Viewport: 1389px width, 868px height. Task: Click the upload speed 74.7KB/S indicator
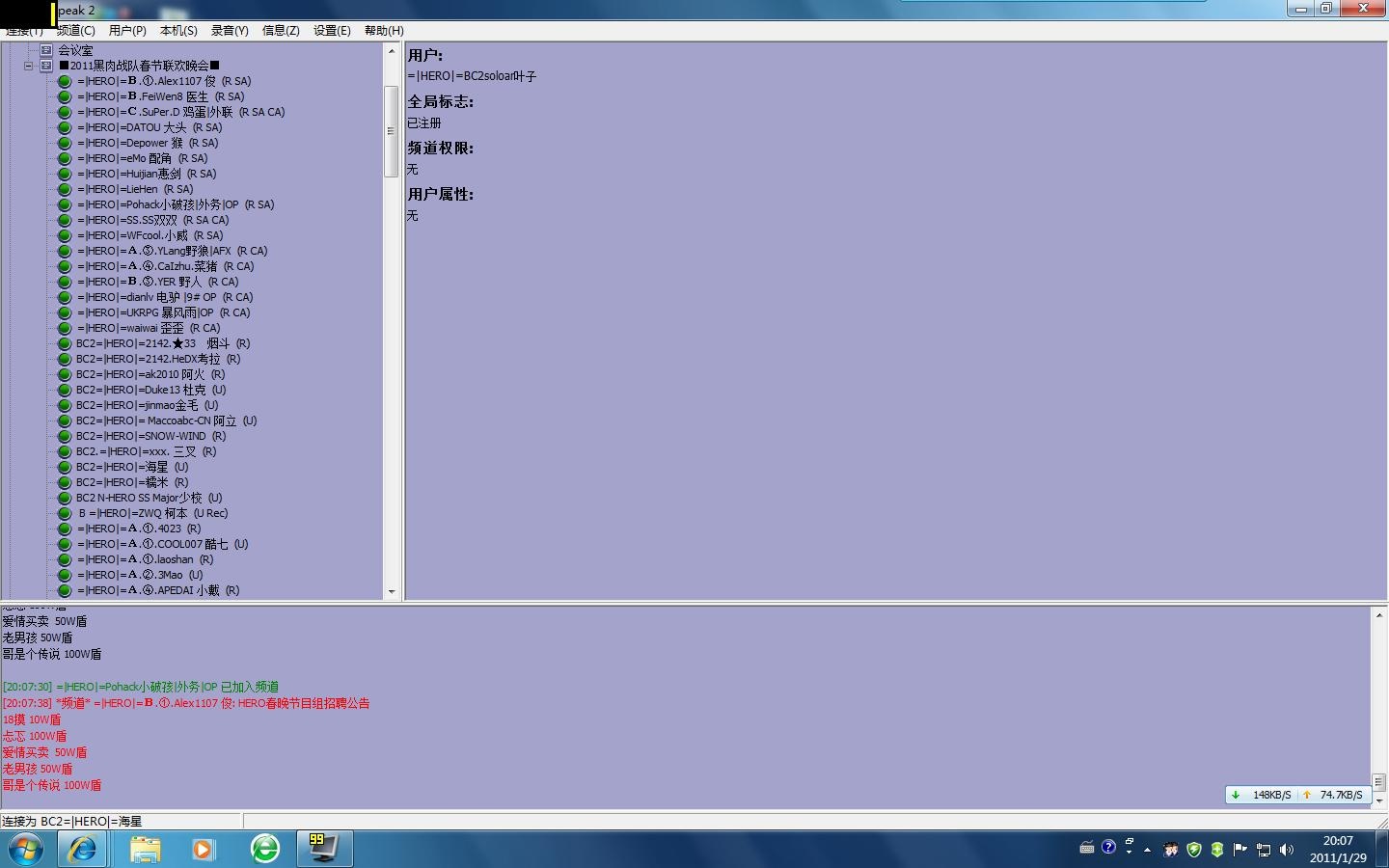(1332, 795)
